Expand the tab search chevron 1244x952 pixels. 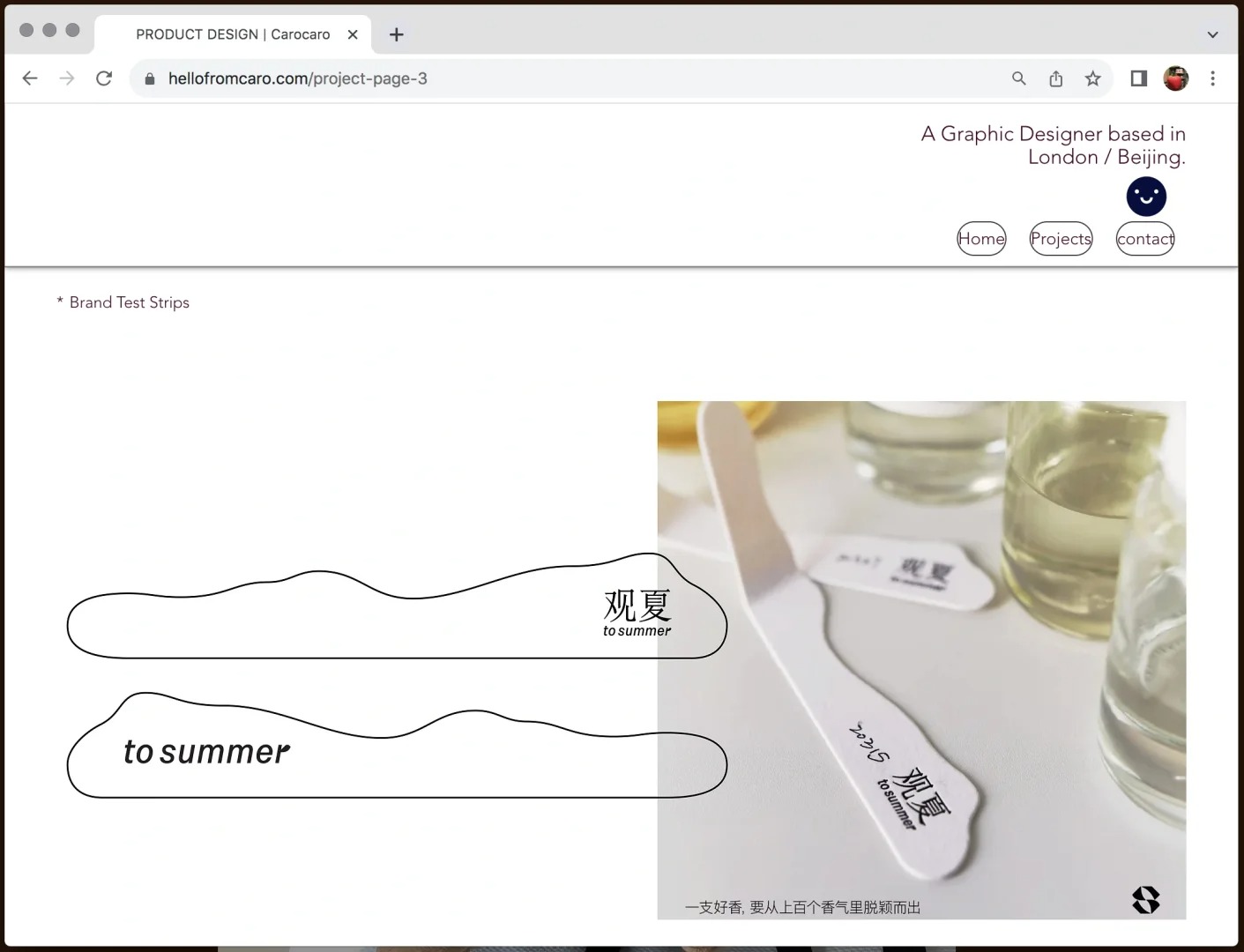coord(1213,34)
